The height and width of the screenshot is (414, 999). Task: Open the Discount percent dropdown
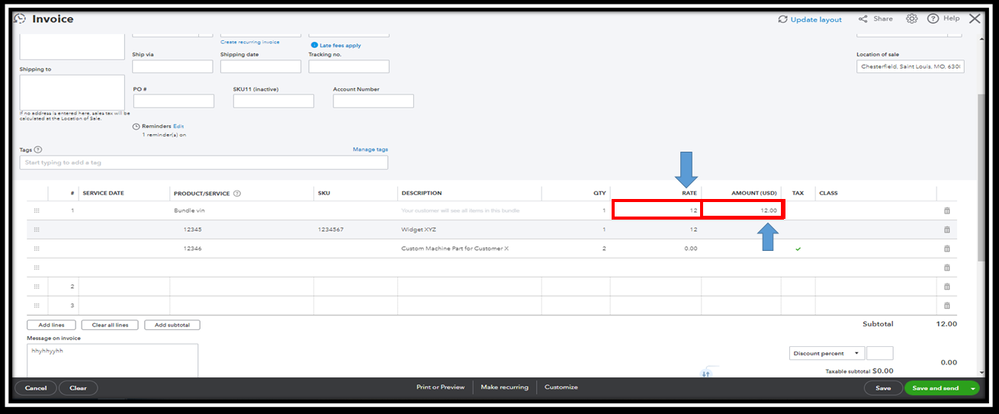coord(826,353)
